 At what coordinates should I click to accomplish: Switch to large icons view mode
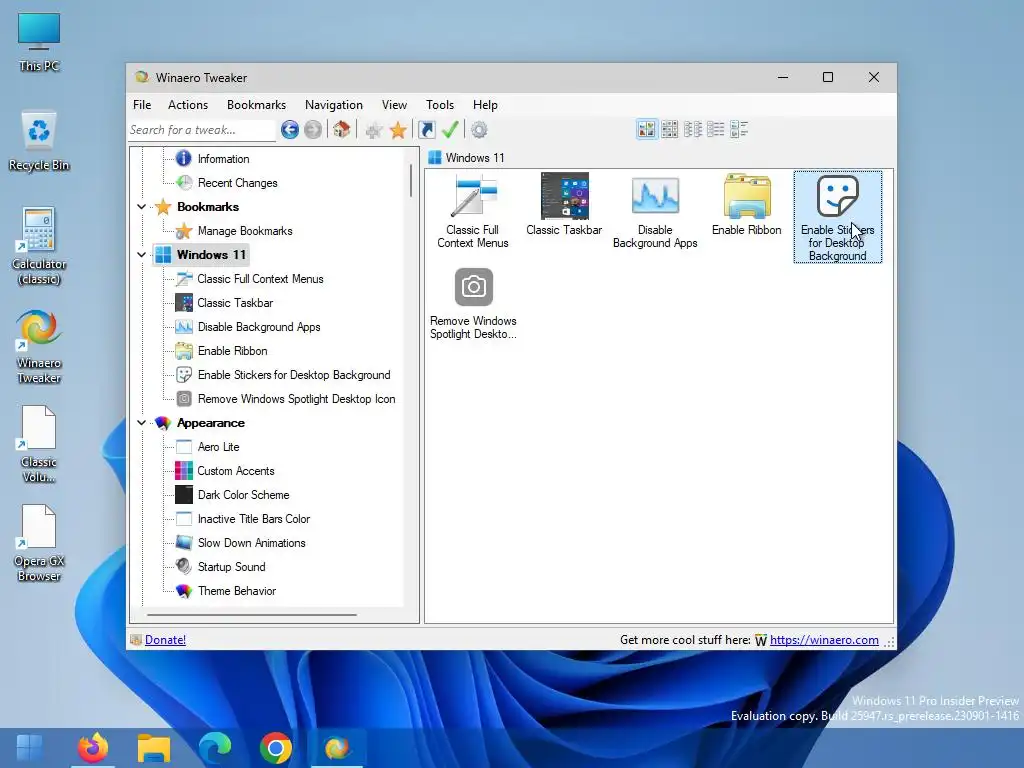click(x=647, y=129)
